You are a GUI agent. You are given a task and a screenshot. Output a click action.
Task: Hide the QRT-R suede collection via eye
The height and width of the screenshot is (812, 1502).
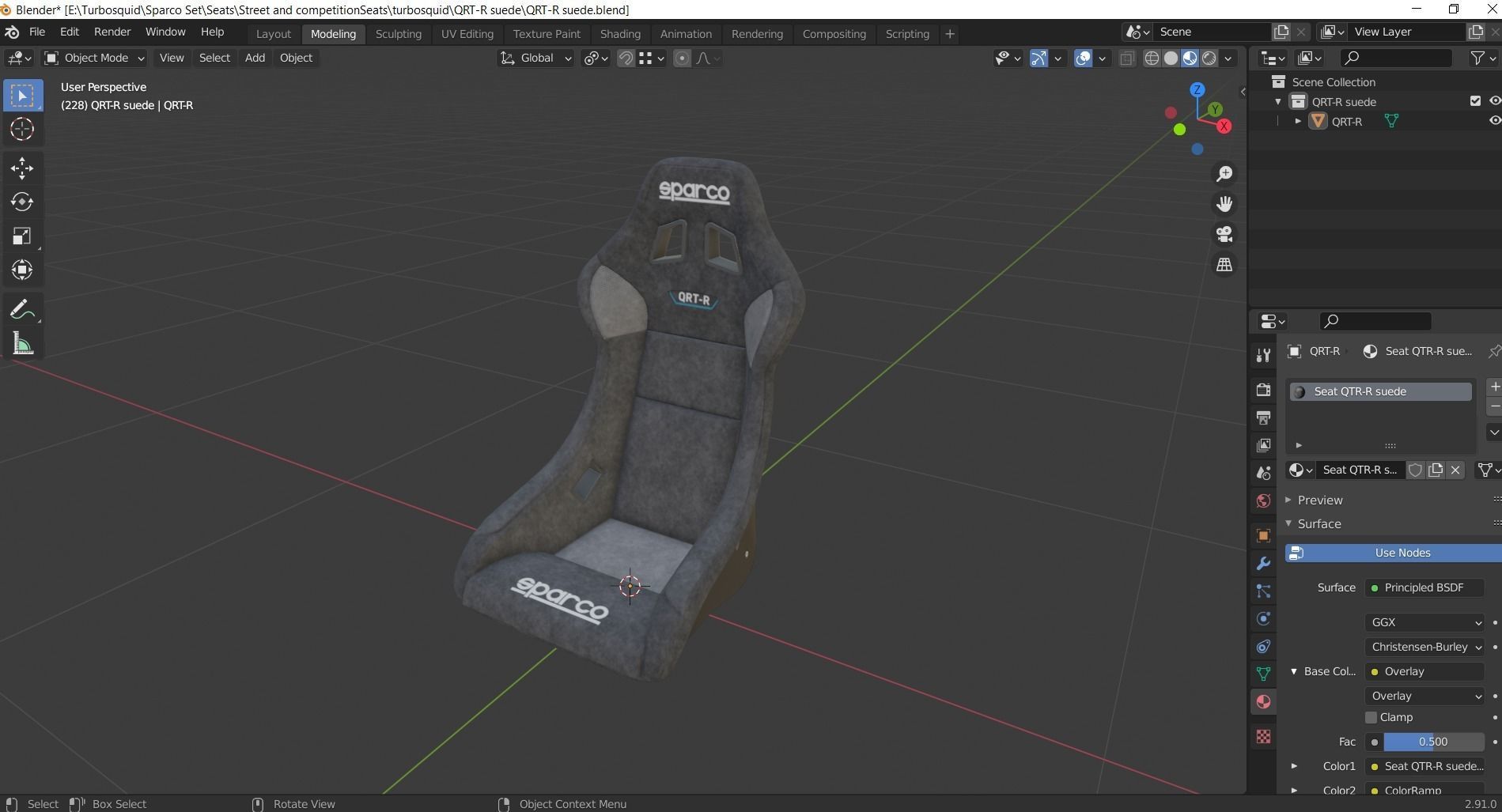[1494, 101]
